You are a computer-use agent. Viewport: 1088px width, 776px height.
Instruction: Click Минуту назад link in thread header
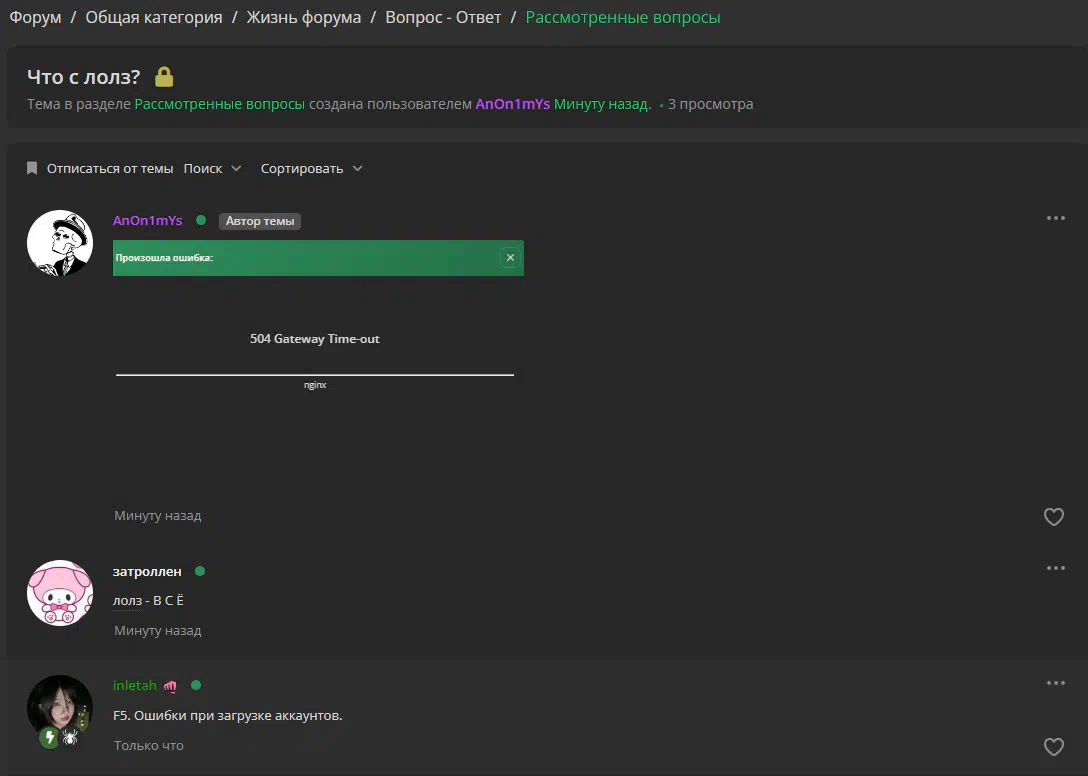pyautogui.click(x=602, y=104)
